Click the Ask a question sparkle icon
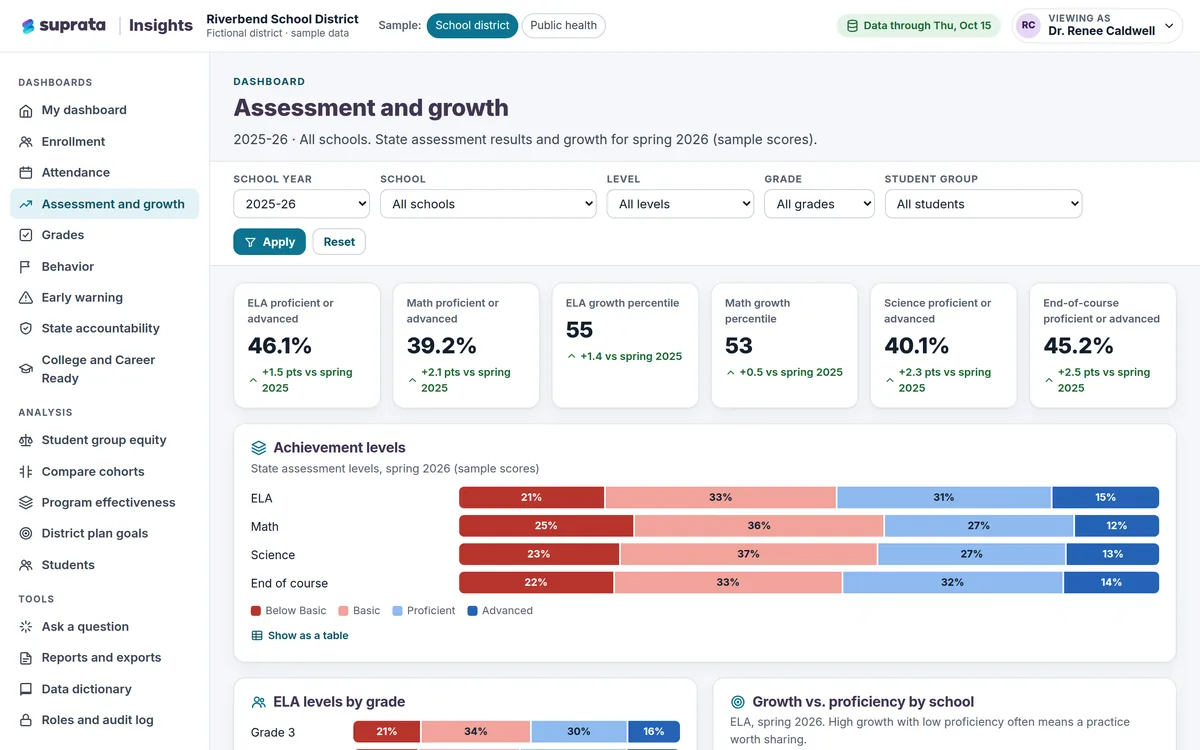The height and width of the screenshot is (750, 1200). coord(26,627)
